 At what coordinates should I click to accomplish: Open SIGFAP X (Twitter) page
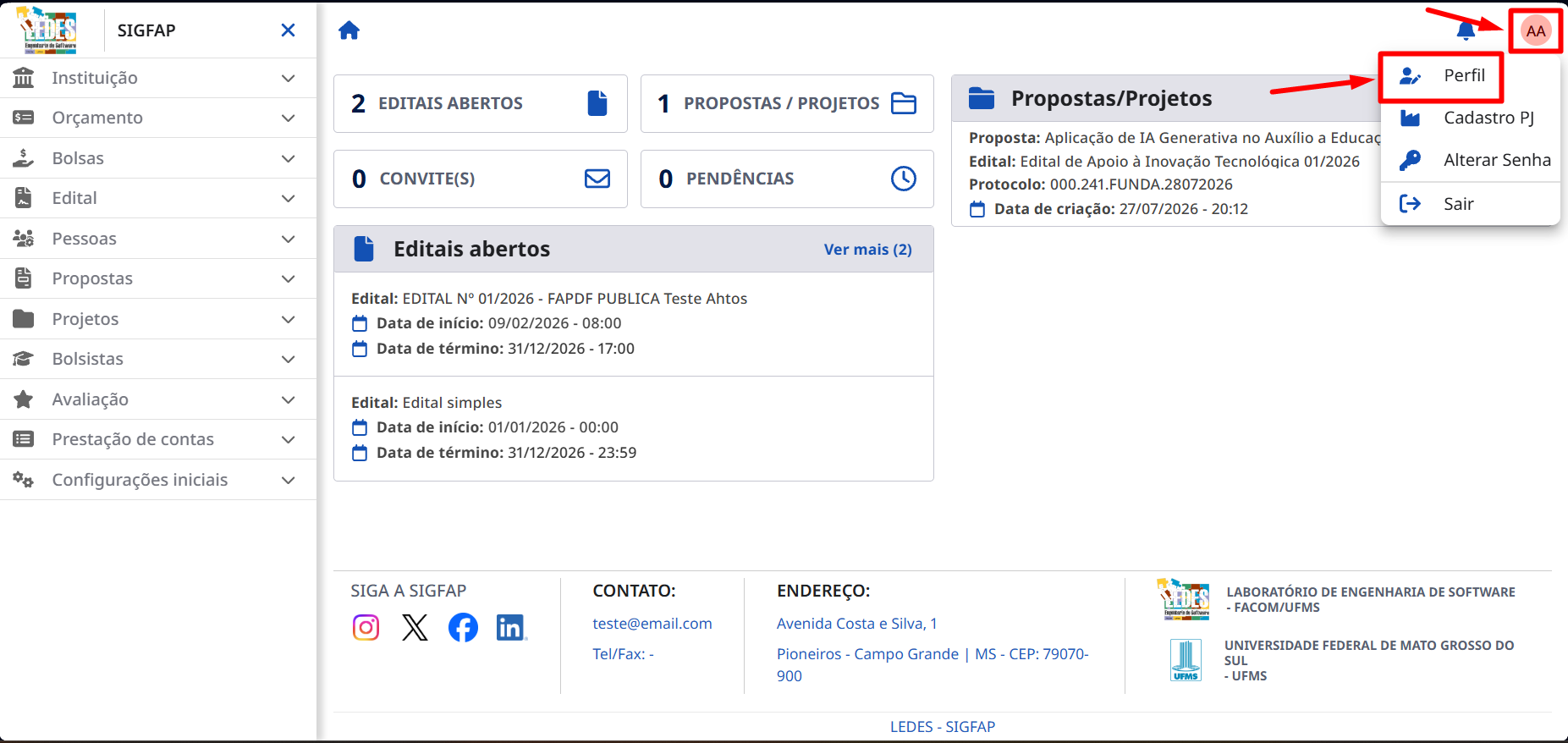[415, 627]
